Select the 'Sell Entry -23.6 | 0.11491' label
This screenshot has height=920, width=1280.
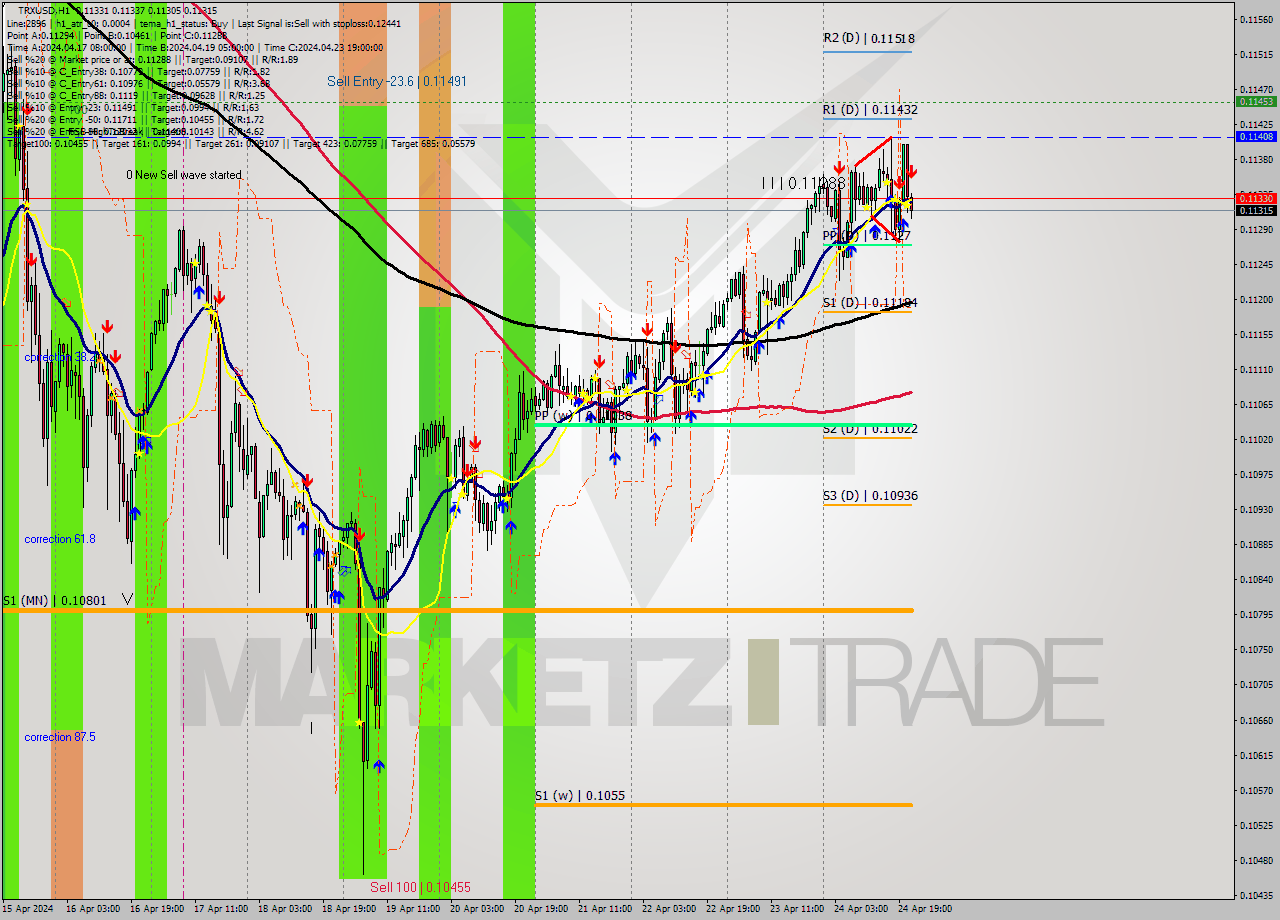click(397, 82)
